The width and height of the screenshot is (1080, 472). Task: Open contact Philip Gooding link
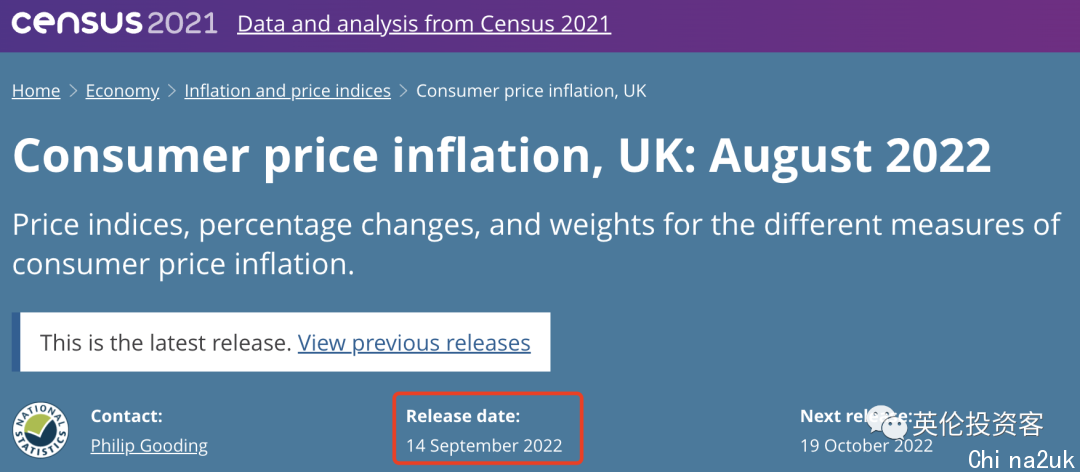[149, 446]
